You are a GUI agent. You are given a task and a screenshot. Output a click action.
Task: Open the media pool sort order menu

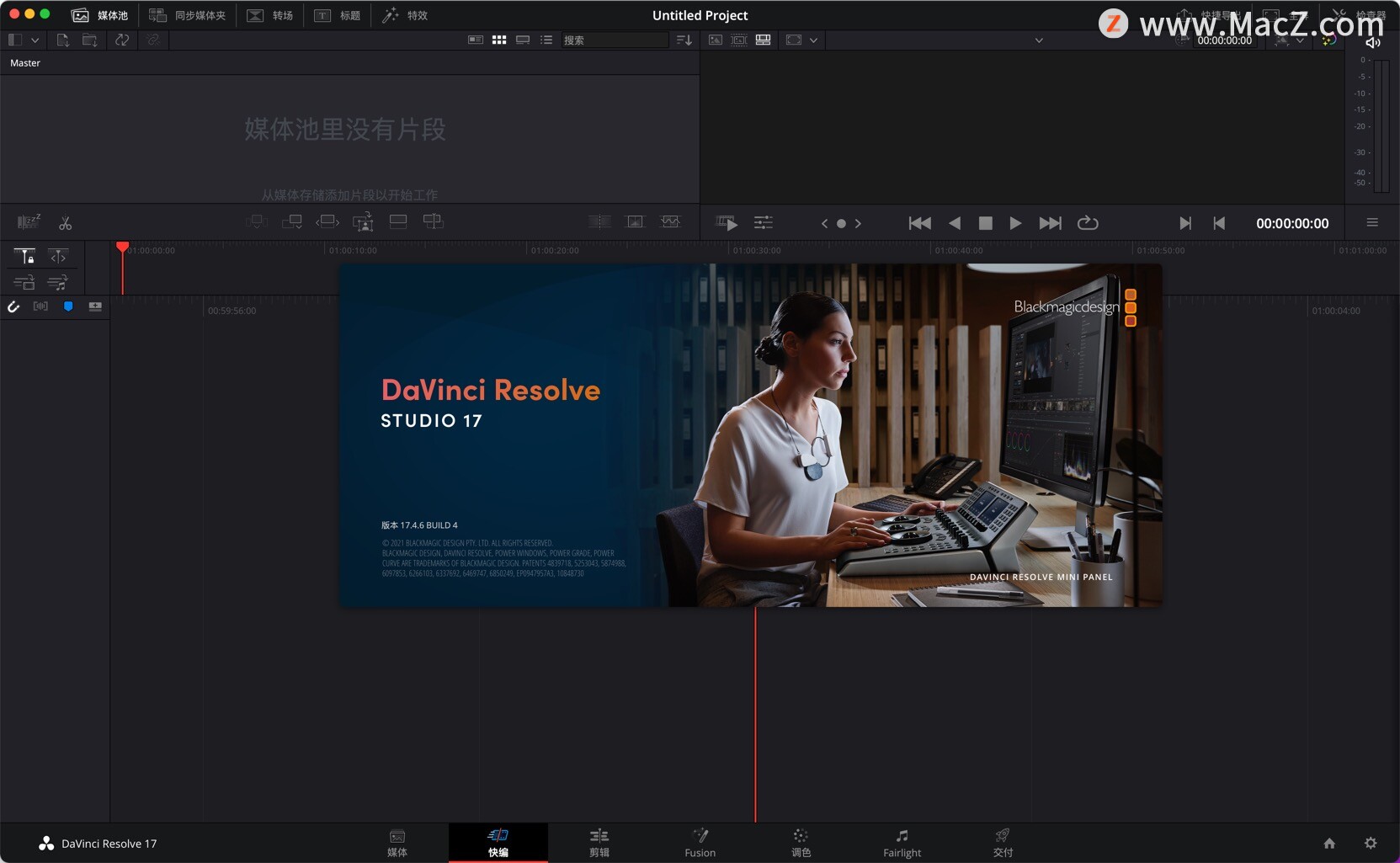(684, 40)
